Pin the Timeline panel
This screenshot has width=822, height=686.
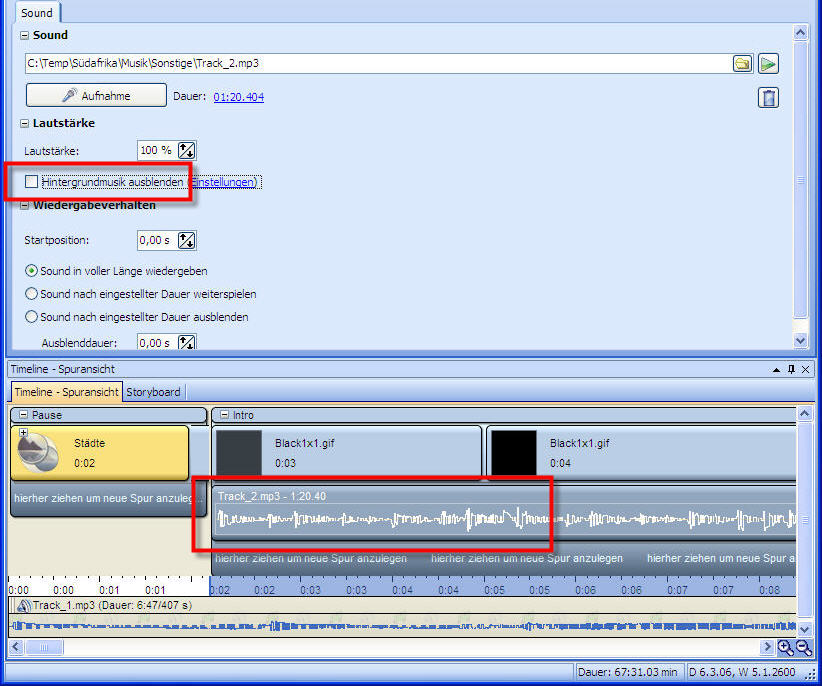tap(791, 369)
